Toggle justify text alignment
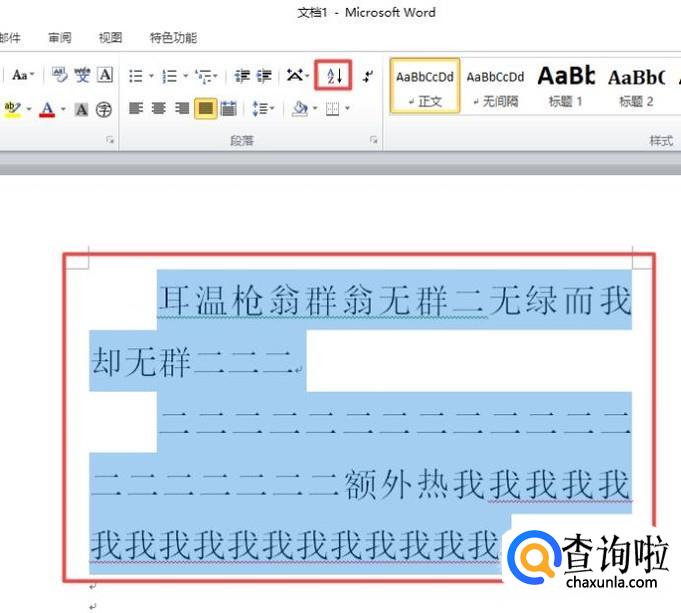Image resolution: width=681 pixels, height=613 pixels. [205, 109]
